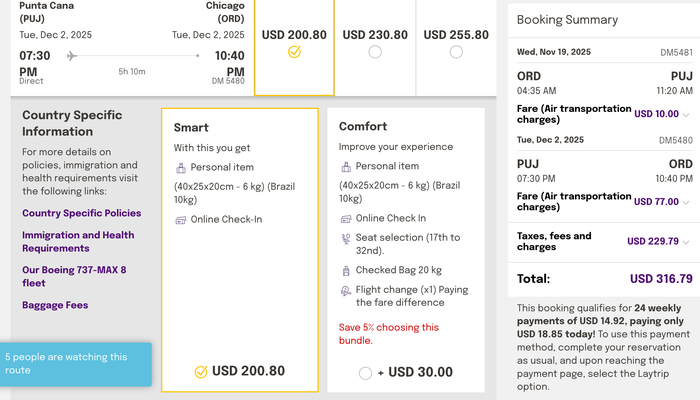The width and height of the screenshot is (700, 400).
Task: Expand the USD 77.00 fare details chevron
Action: click(686, 202)
